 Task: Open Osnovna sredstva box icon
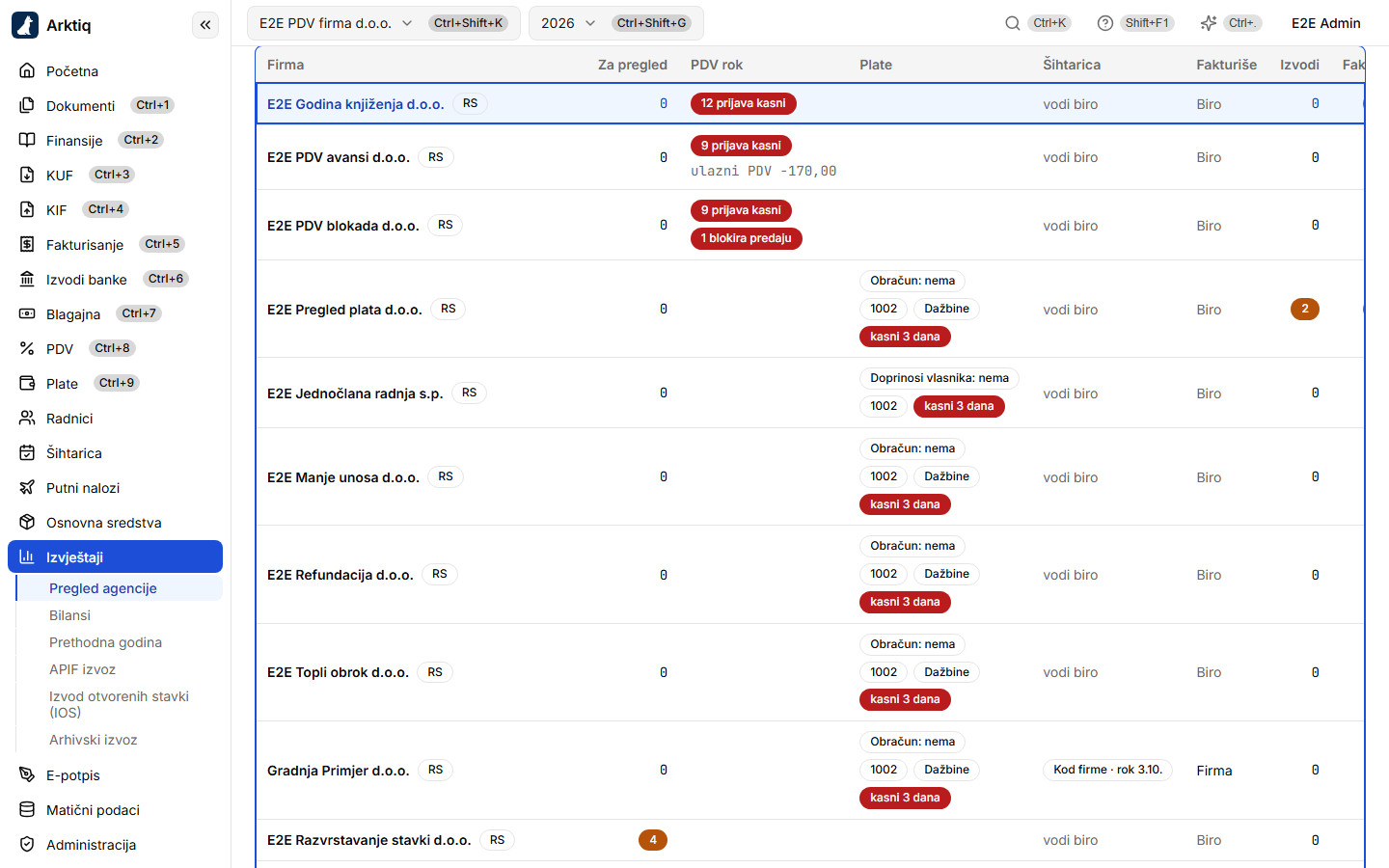tap(27, 523)
